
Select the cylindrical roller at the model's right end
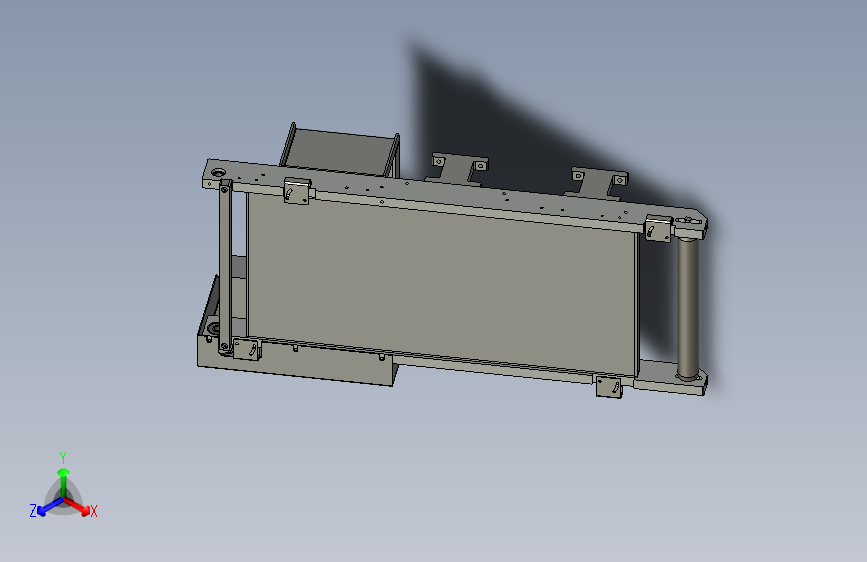pos(688,308)
